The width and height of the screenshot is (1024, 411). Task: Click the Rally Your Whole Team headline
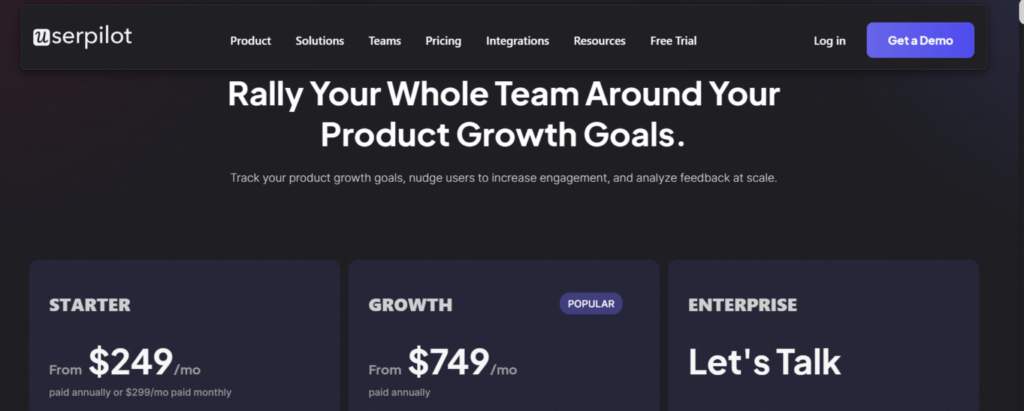coord(504,114)
